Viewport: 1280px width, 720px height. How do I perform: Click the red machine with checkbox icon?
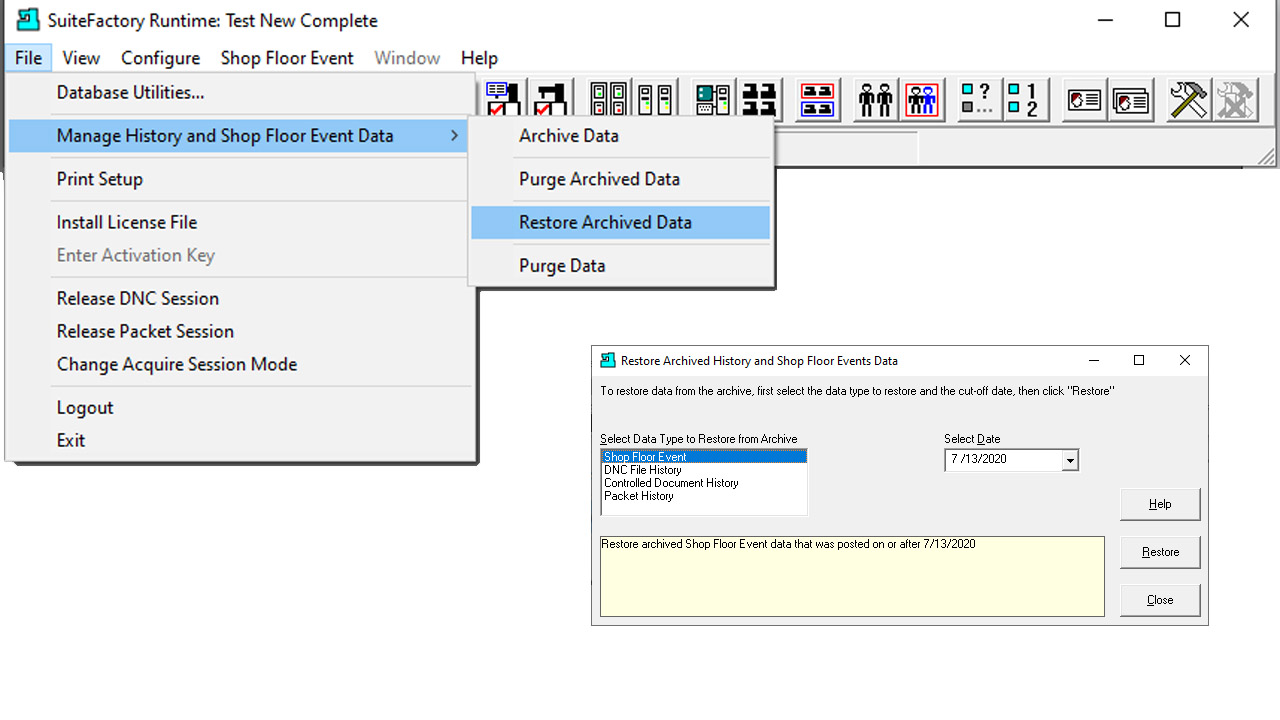(550, 100)
